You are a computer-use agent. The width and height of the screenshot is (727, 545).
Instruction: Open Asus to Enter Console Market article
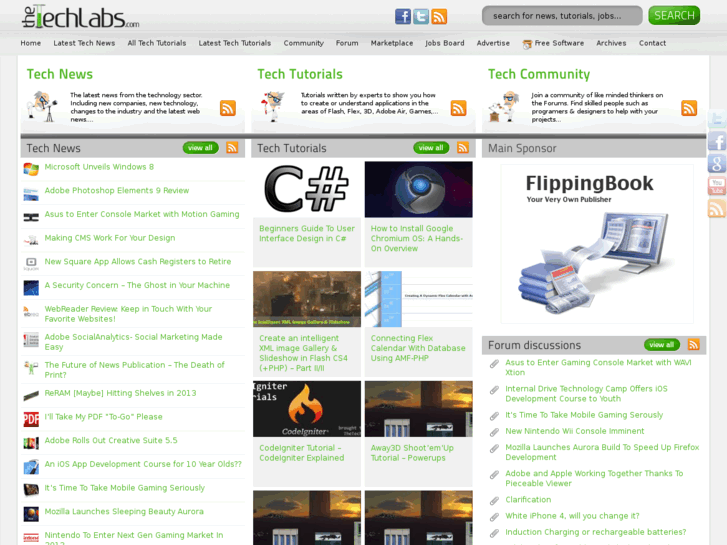click(x=142, y=214)
